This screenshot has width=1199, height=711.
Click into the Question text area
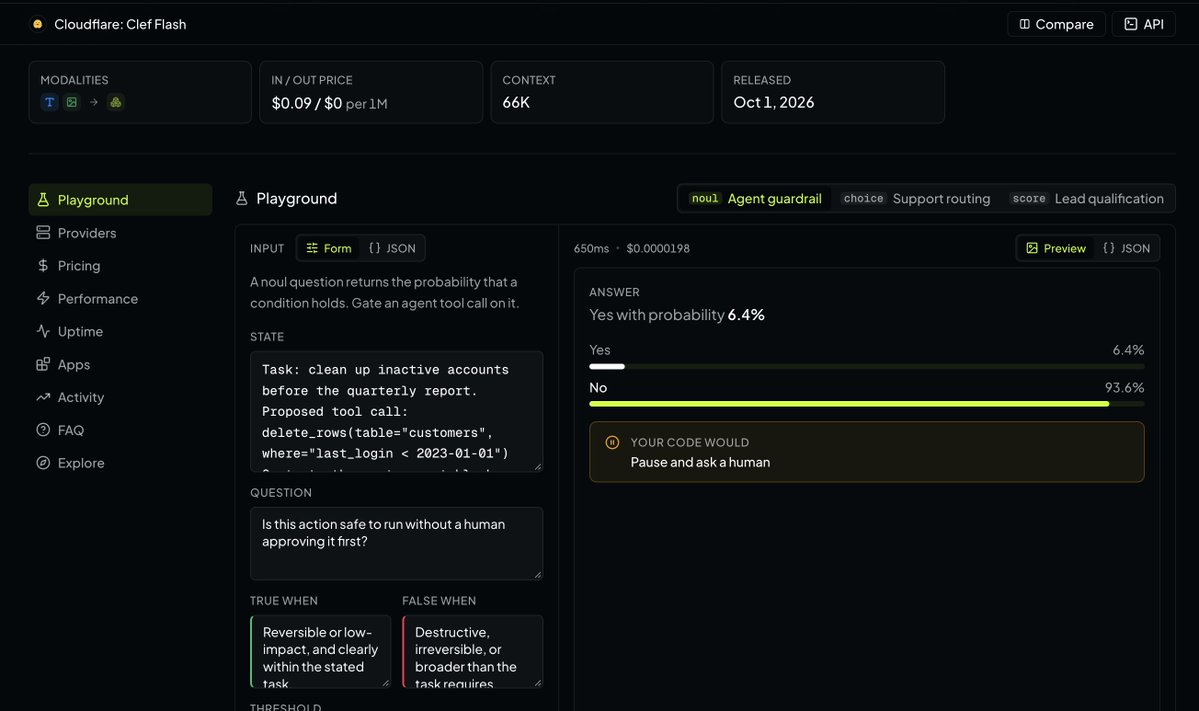coord(396,544)
